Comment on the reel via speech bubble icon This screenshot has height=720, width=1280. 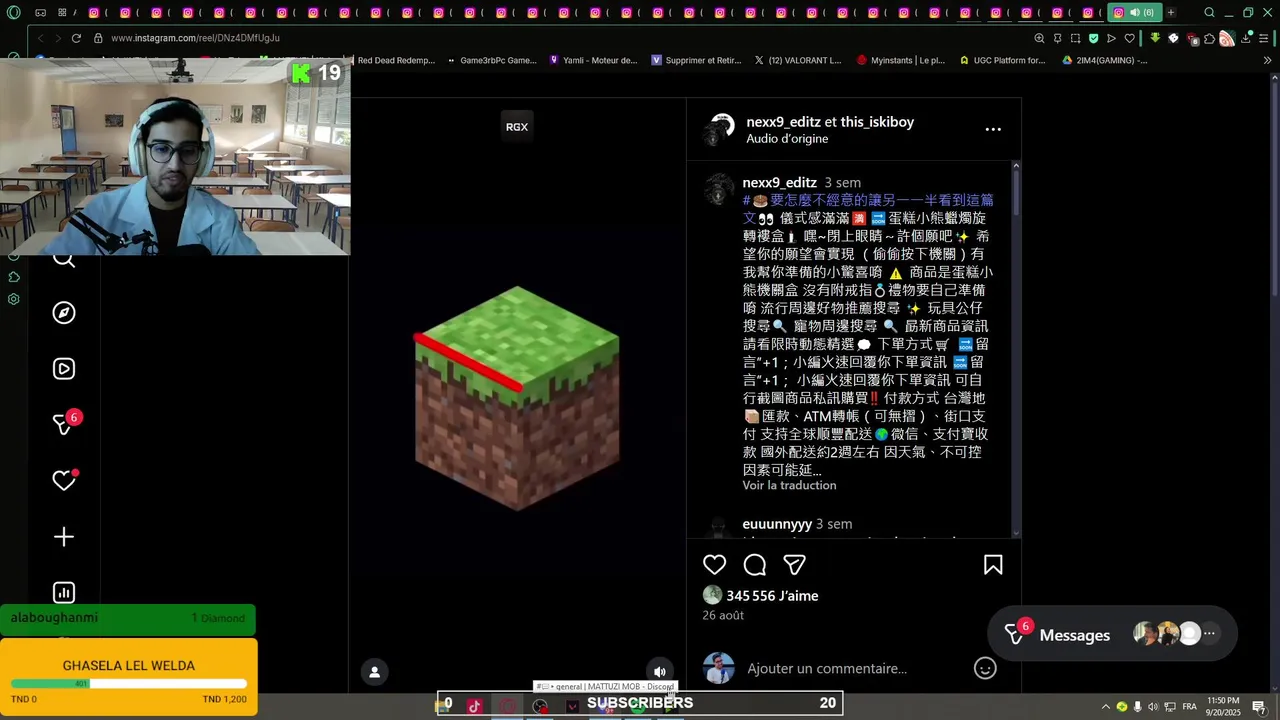755,565
